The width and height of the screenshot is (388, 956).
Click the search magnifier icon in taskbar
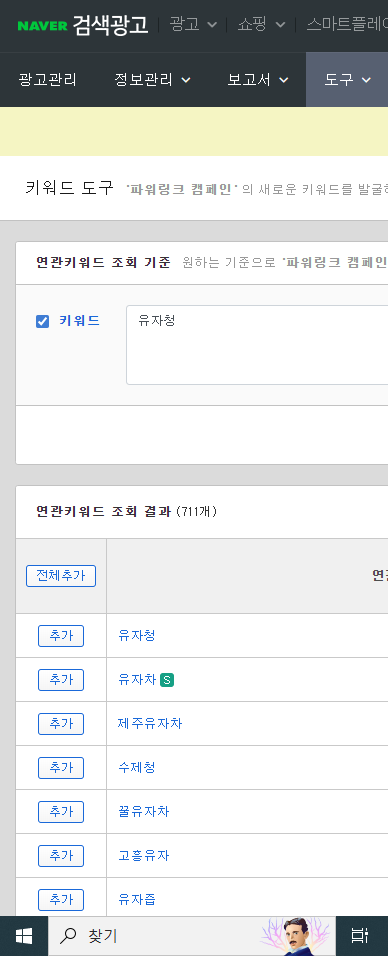coord(70,936)
